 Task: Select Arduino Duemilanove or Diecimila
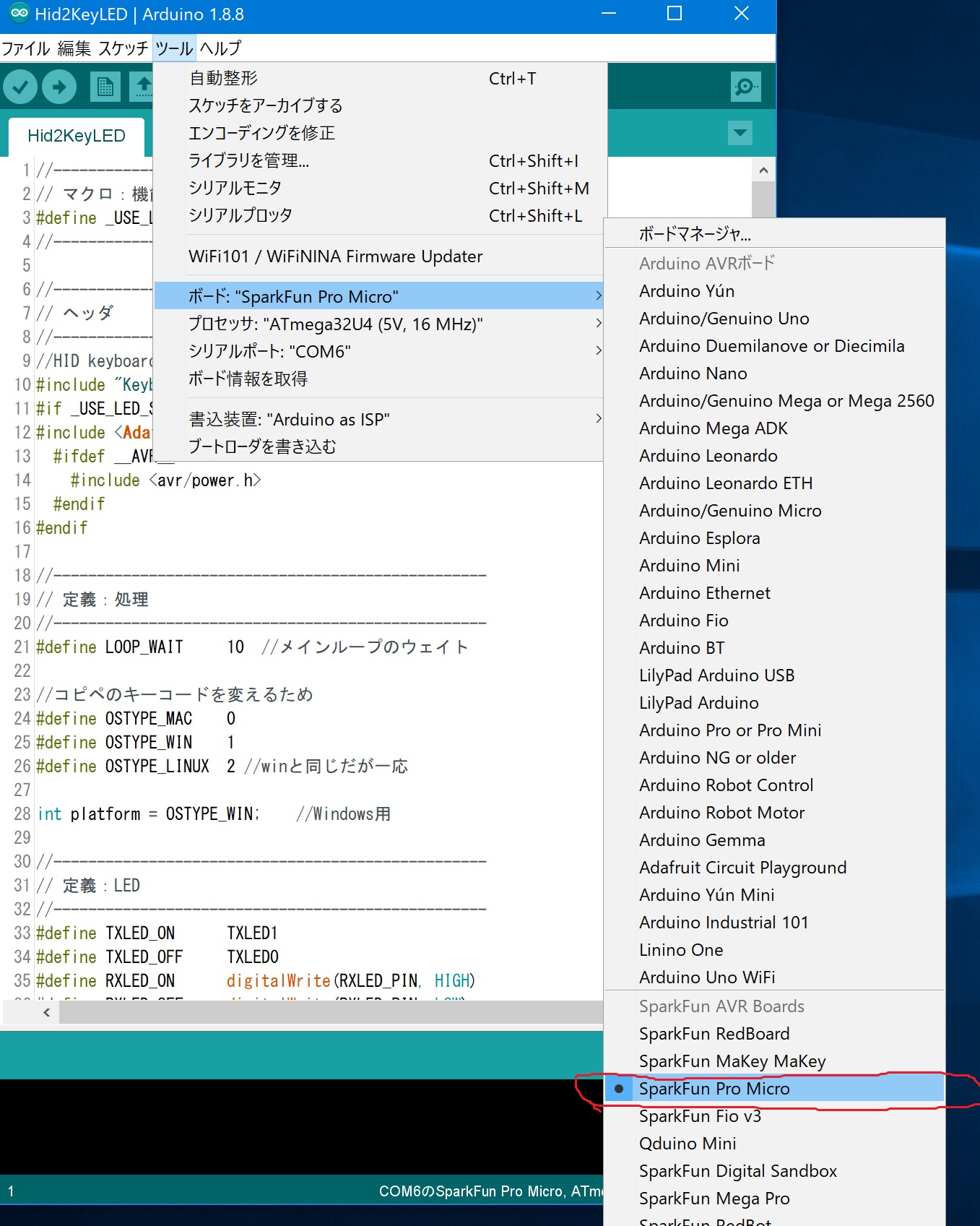(774, 346)
